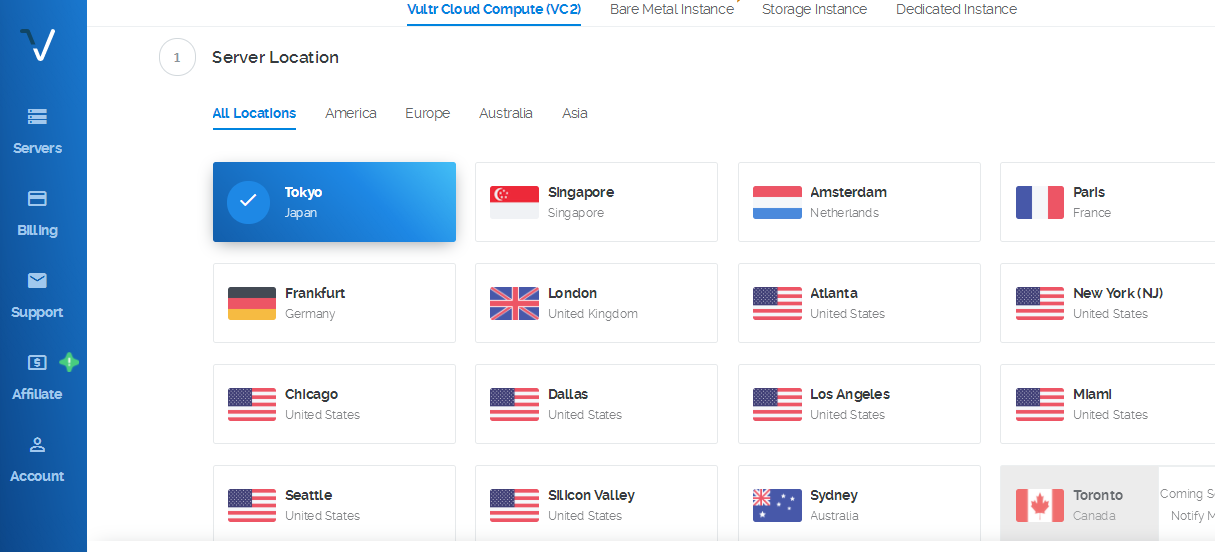Choose Frankfurt location name
This screenshot has width=1215, height=552.
[315, 293]
